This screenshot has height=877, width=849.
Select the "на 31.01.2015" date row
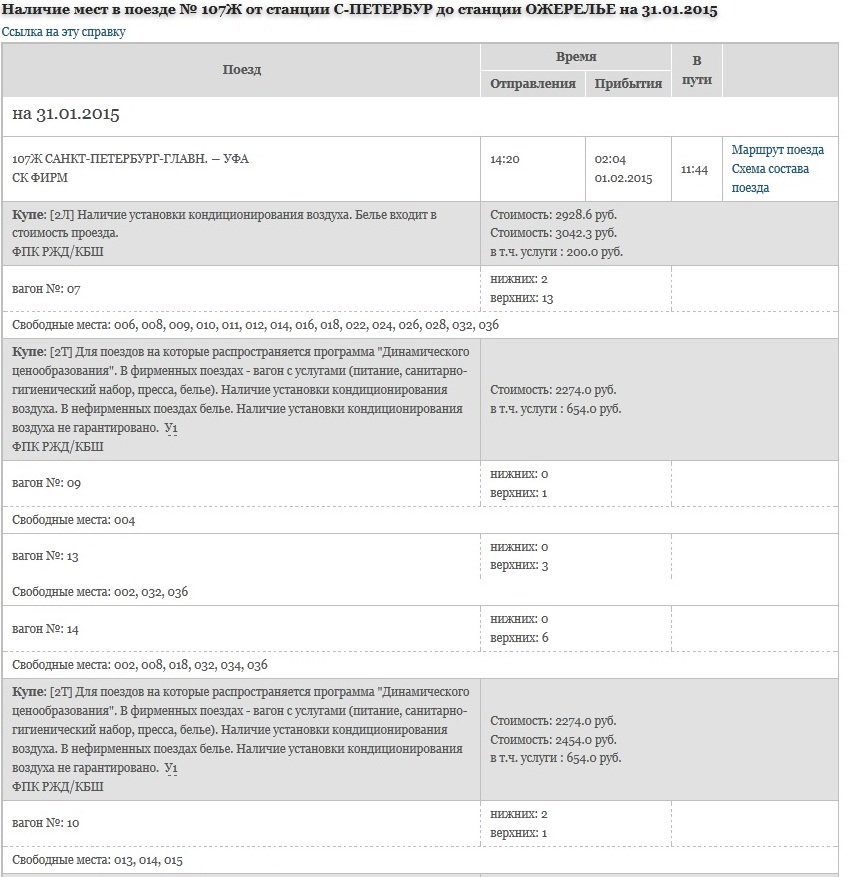pos(66,114)
